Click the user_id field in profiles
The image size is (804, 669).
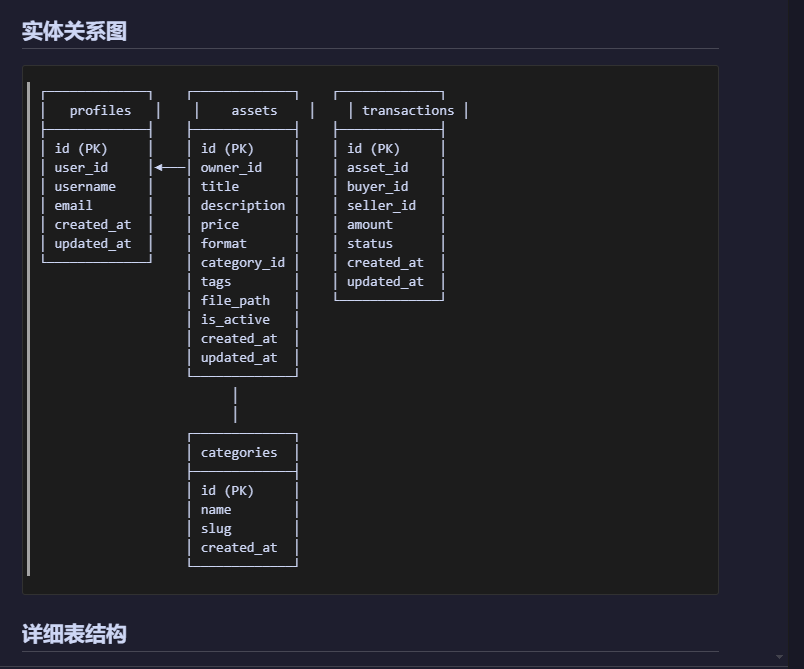[81, 168]
